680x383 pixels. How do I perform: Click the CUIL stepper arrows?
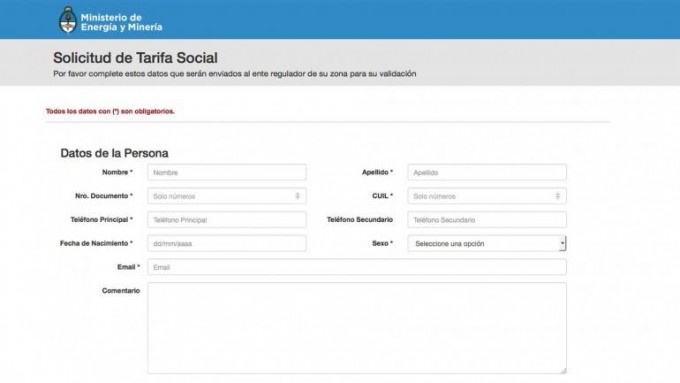coord(558,196)
